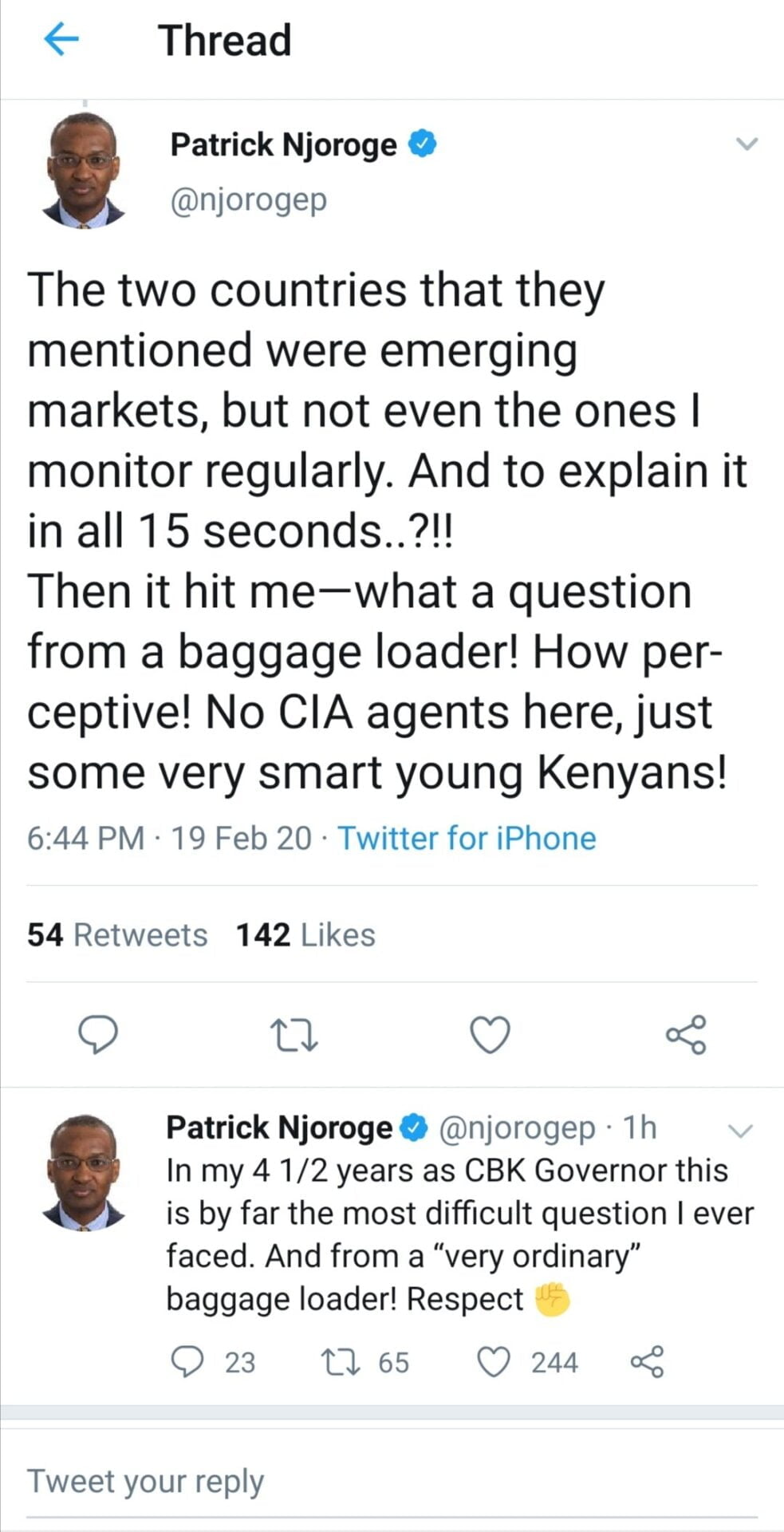The image size is (784, 1532).
Task: Retweet the CBK Governor reply tweet
Action: tap(331, 1362)
